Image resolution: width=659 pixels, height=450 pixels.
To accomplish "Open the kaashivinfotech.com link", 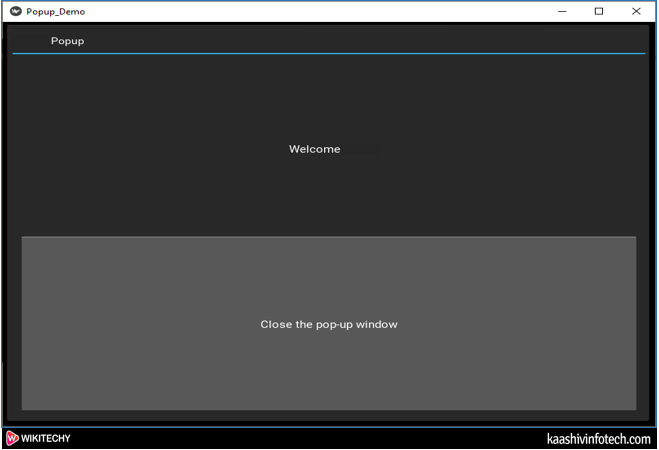I will (598, 439).
